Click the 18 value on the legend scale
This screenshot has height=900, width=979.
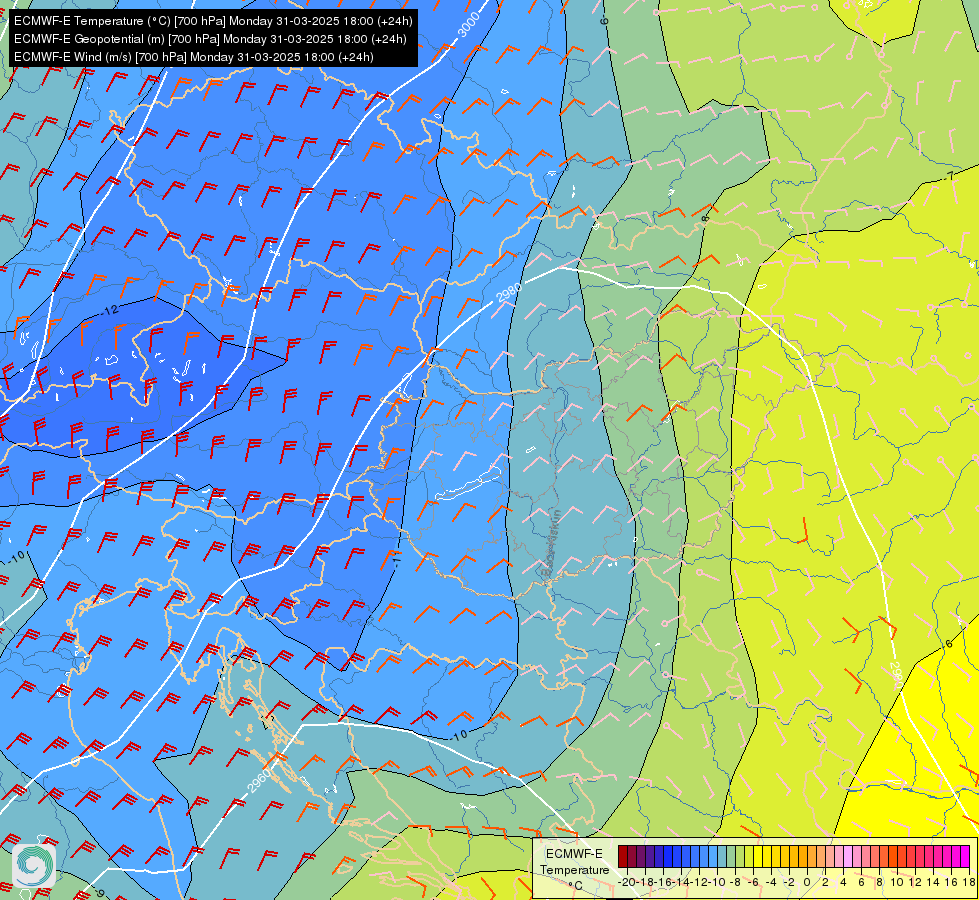pyautogui.click(x=969, y=883)
